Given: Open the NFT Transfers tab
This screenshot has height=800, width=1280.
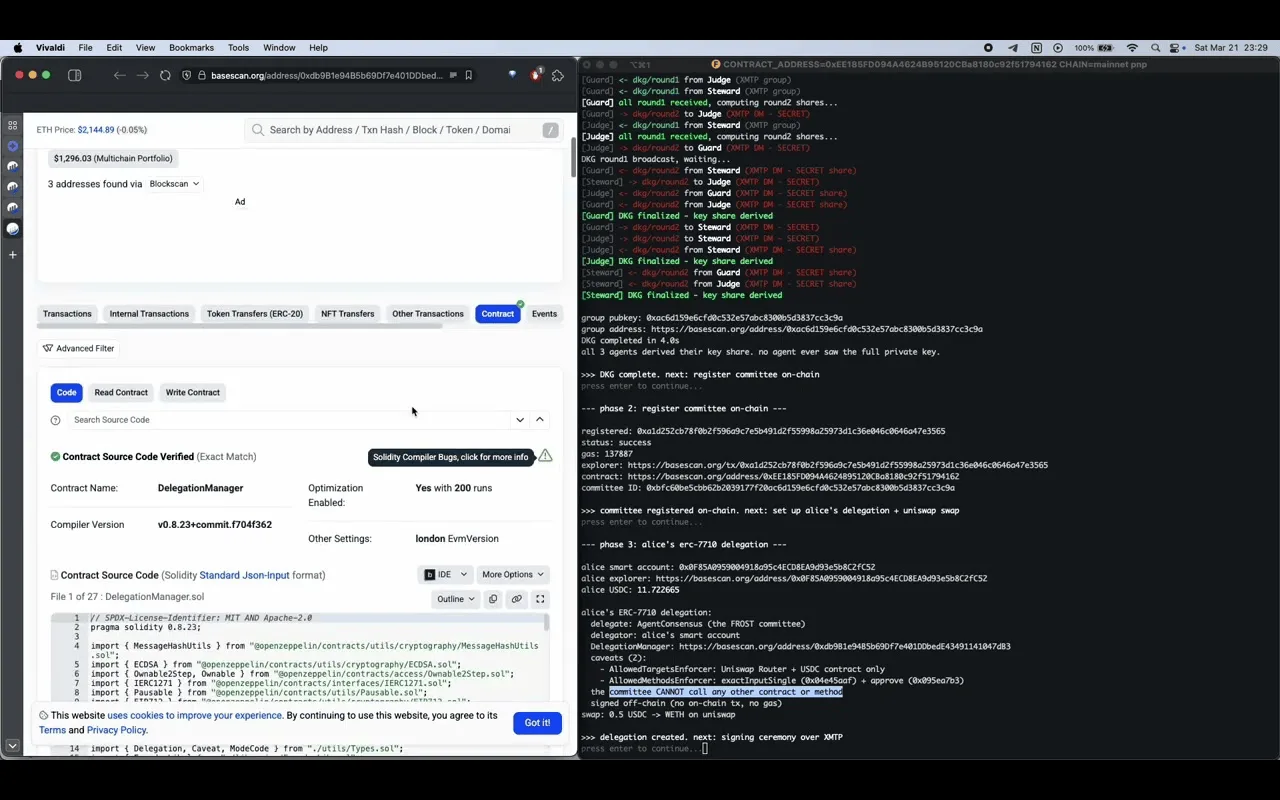Looking at the screenshot, I should pos(347,314).
